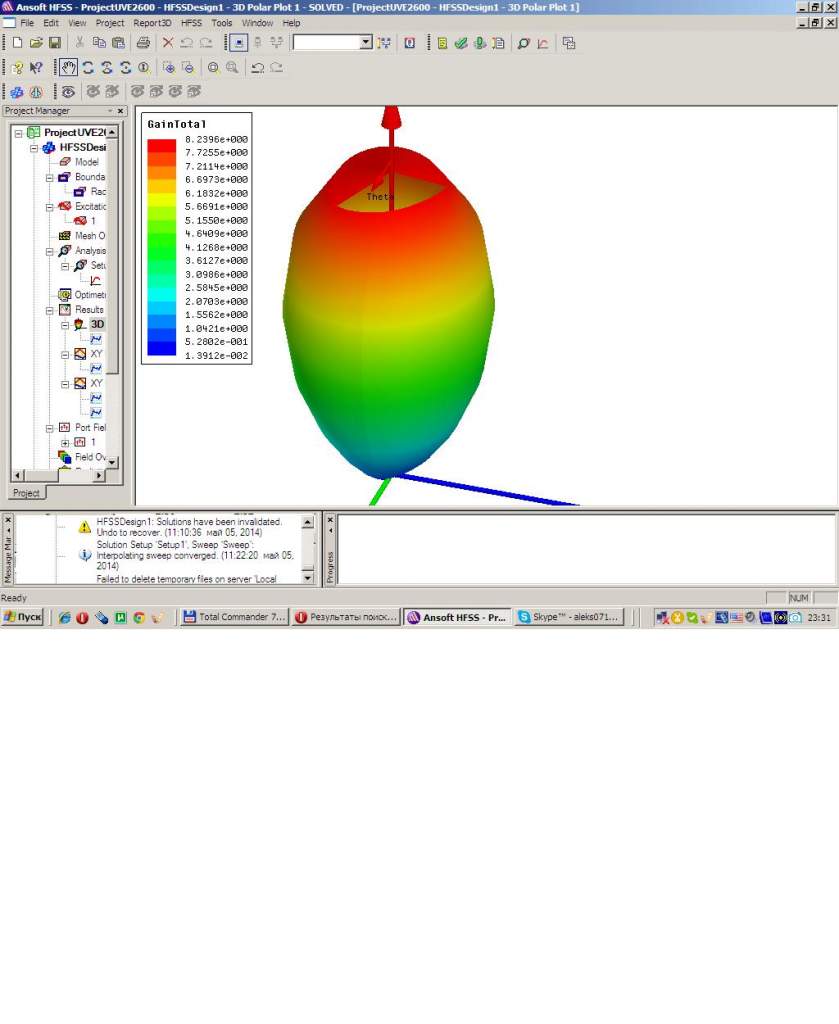Screen dimensions: 839x1024
Task: Click the Cut scissors icon
Action: pos(80,43)
